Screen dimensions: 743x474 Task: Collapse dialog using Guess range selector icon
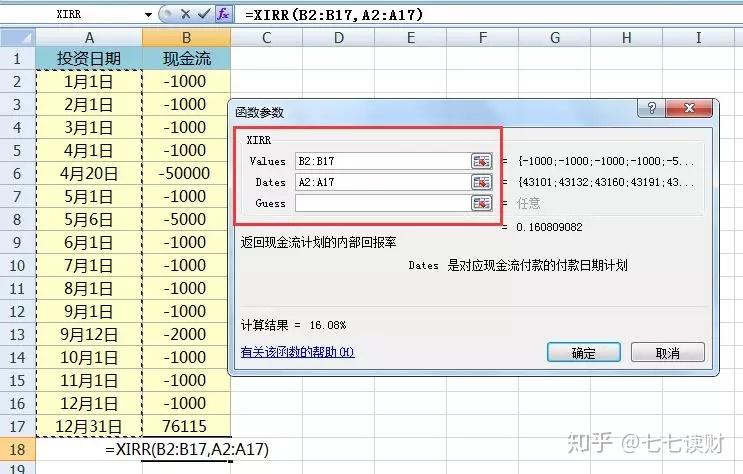(481, 203)
